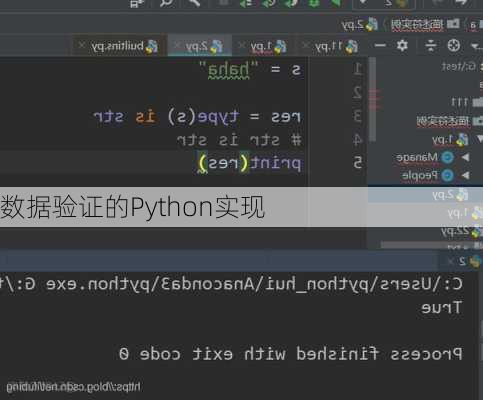483x400 pixels.
Task: Collapse the expanded 1.py node in project tree
Action: [479, 139]
